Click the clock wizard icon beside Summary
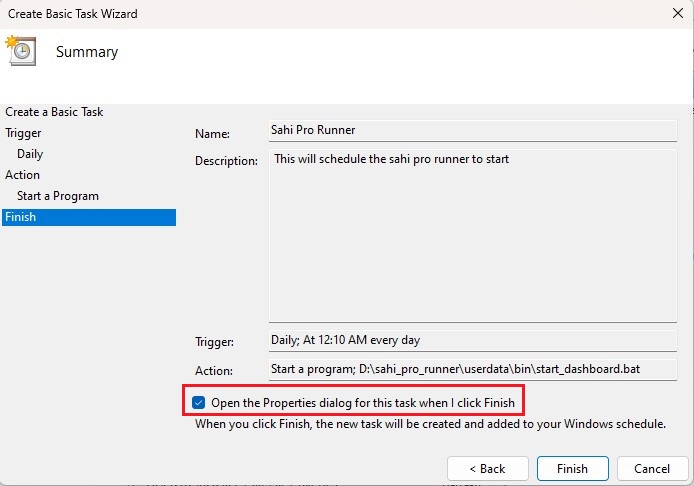Screen dimensions: 694x486 tap(20, 51)
